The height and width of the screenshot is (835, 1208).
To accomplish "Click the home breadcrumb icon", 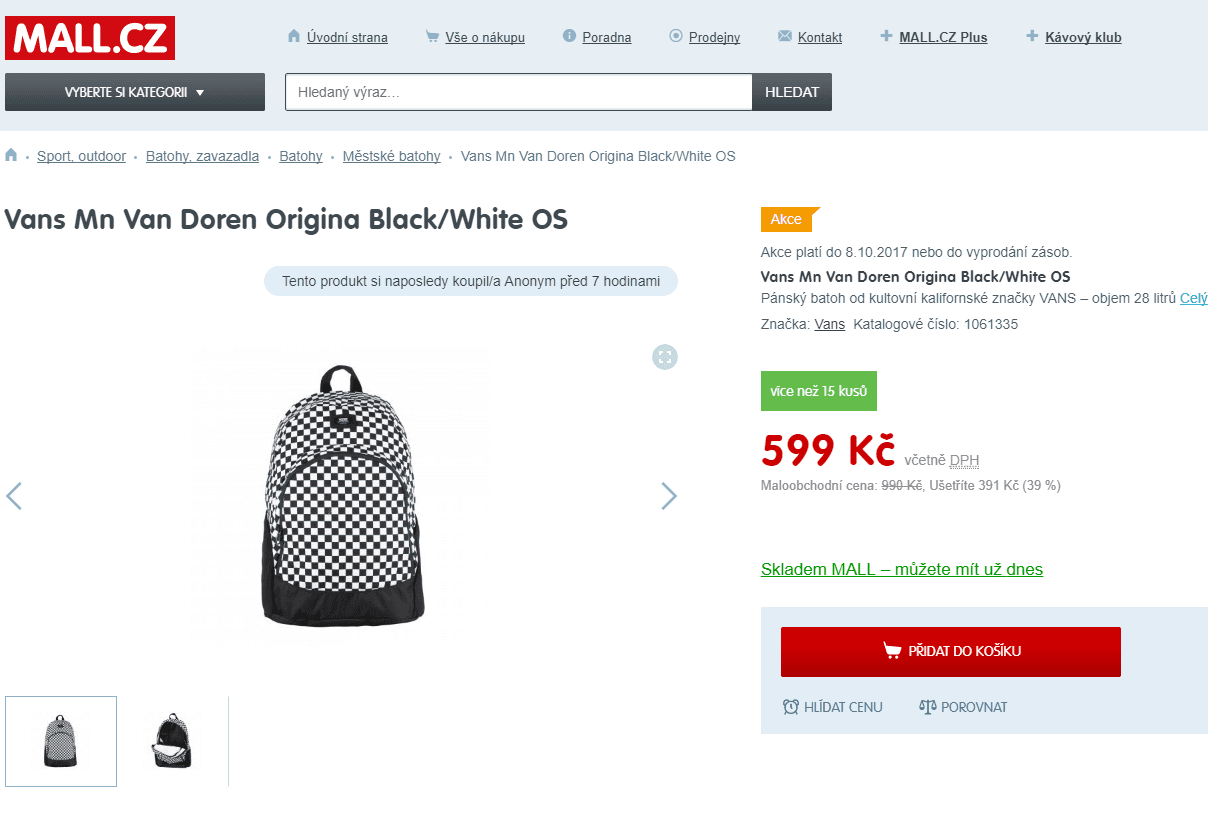I will point(12,155).
